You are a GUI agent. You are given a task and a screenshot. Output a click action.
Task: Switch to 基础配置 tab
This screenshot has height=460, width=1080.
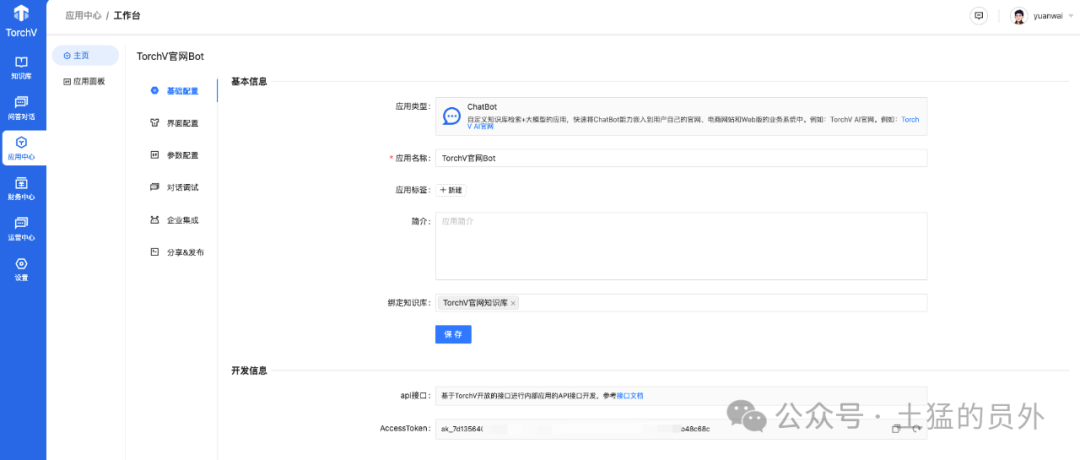pyautogui.click(x=176, y=91)
